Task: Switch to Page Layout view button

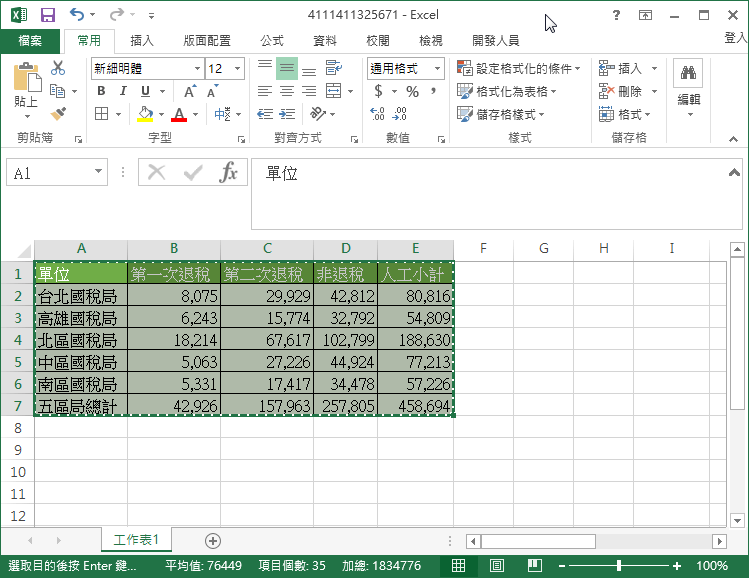Action: [x=496, y=566]
